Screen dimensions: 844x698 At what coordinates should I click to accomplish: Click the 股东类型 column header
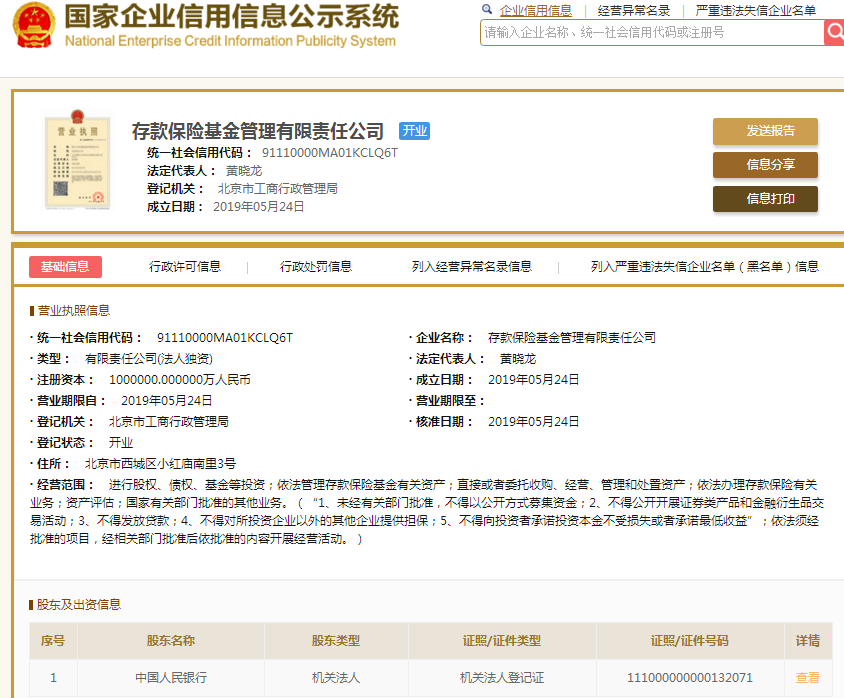point(336,641)
